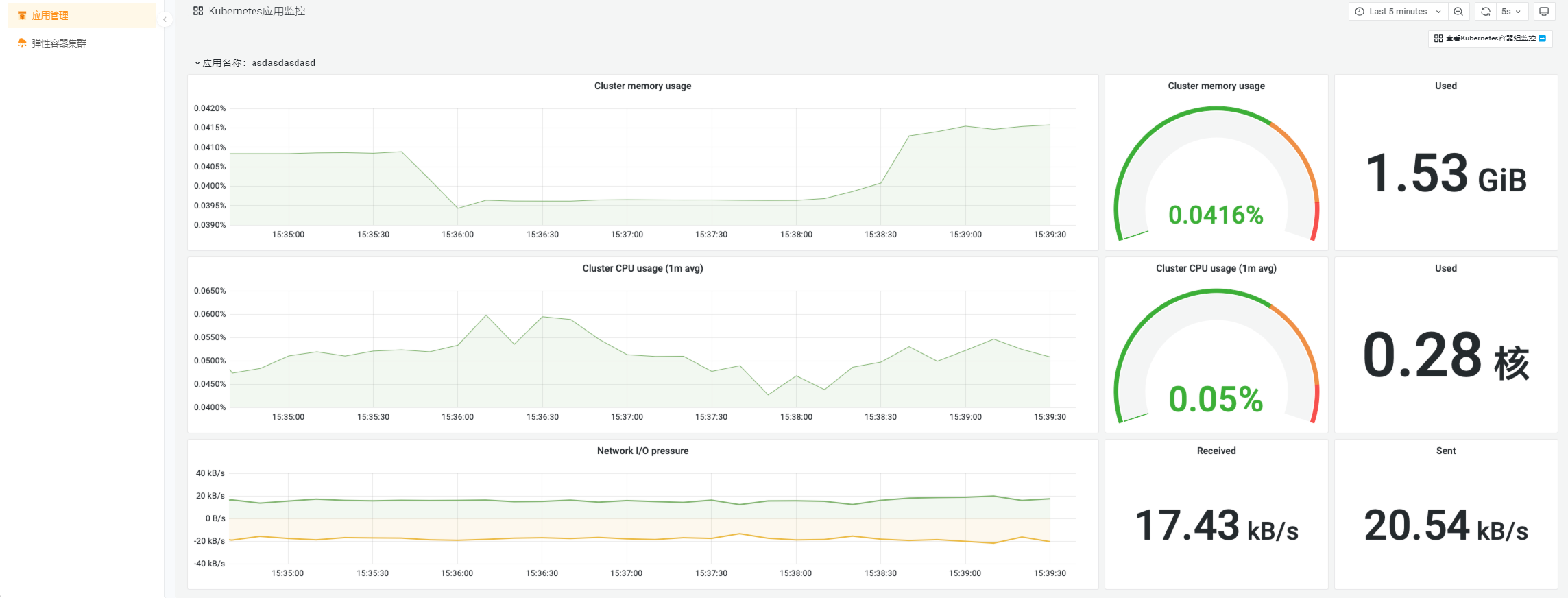The height and width of the screenshot is (598, 1568).
Task: Click the refresh dashboard icon
Action: coord(1485,12)
